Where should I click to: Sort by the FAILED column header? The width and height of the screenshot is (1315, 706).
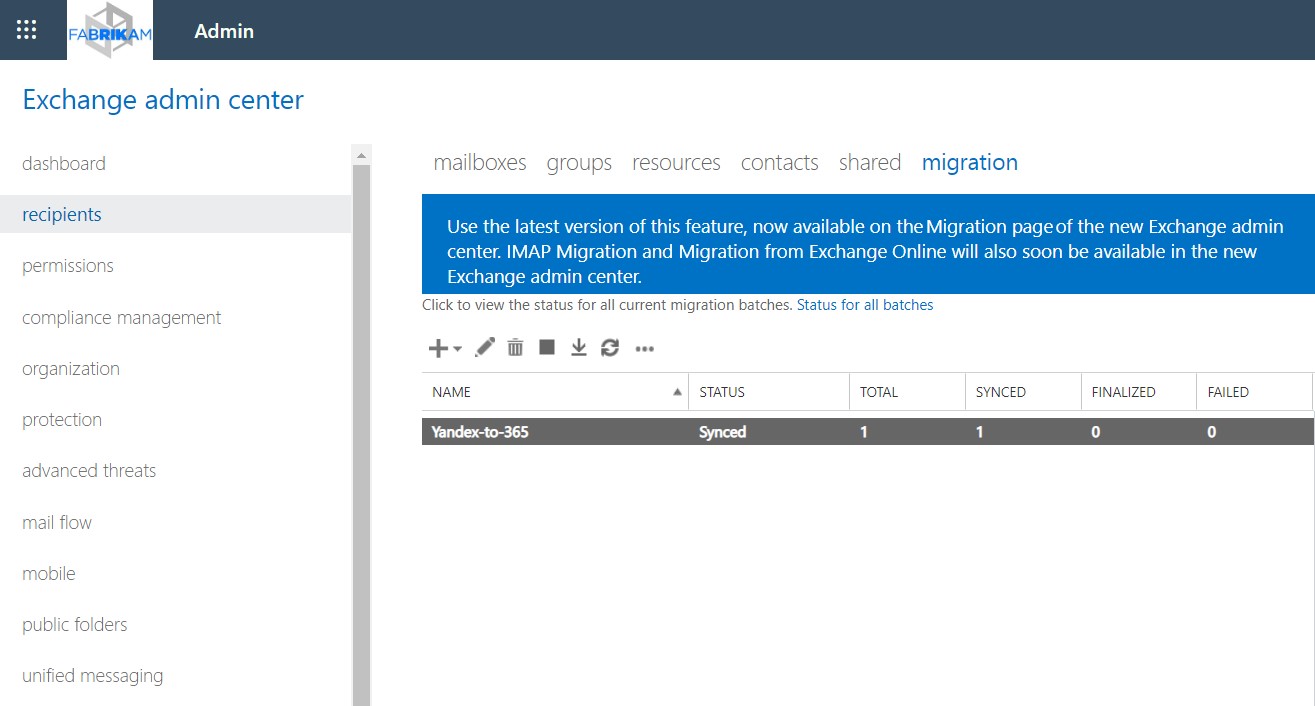(x=1254, y=392)
